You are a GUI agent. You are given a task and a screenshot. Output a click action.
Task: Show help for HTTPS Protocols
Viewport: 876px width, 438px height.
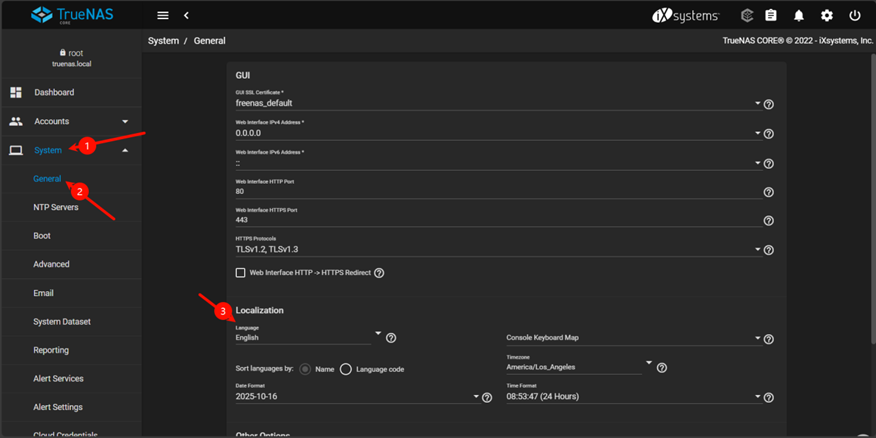coord(769,250)
